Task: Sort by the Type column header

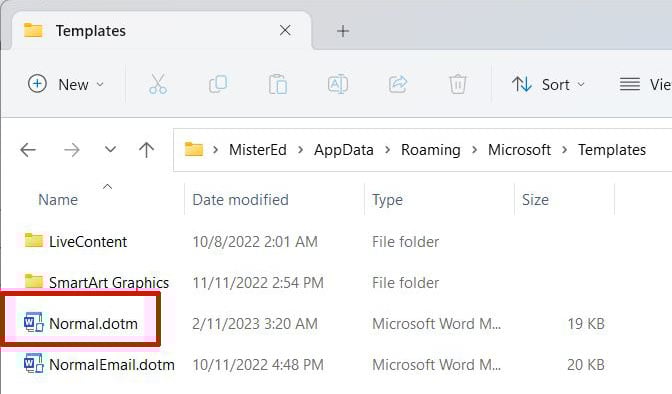Action: tap(387, 200)
